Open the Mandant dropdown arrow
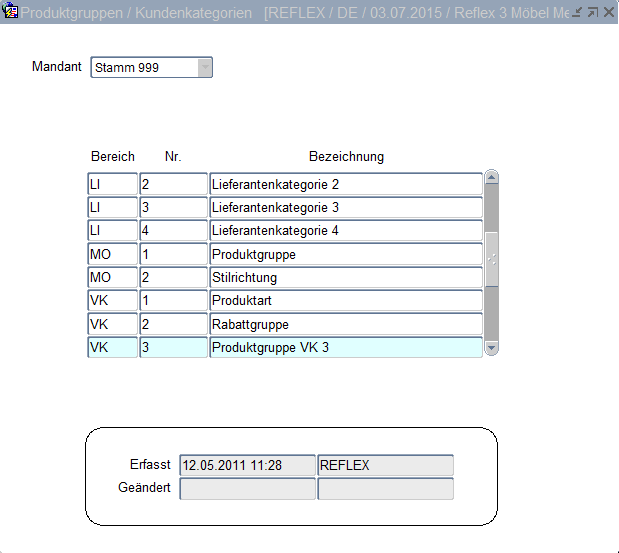The height and width of the screenshot is (553, 619). click(x=204, y=68)
